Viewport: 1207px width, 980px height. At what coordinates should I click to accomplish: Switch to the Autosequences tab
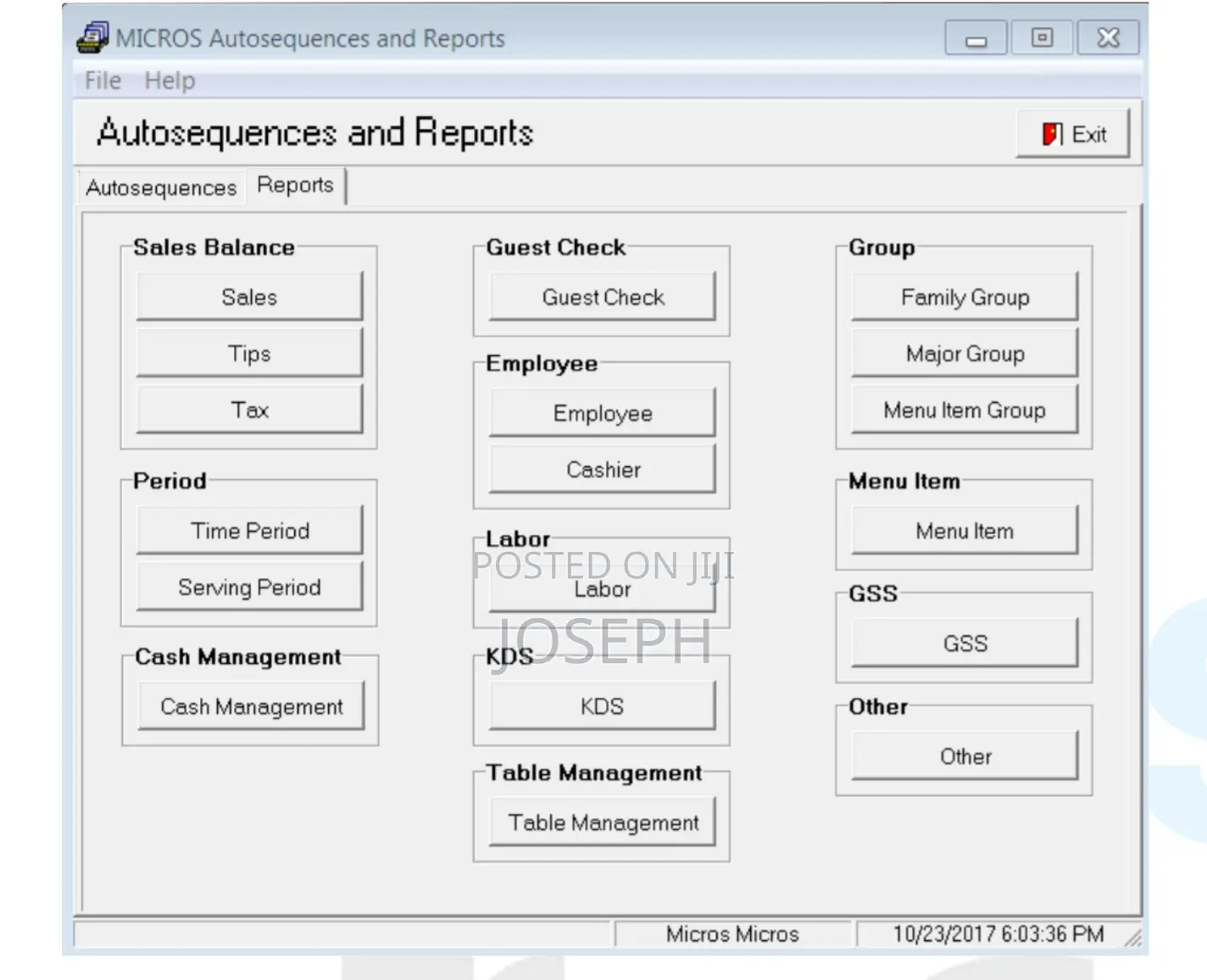click(x=161, y=187)
